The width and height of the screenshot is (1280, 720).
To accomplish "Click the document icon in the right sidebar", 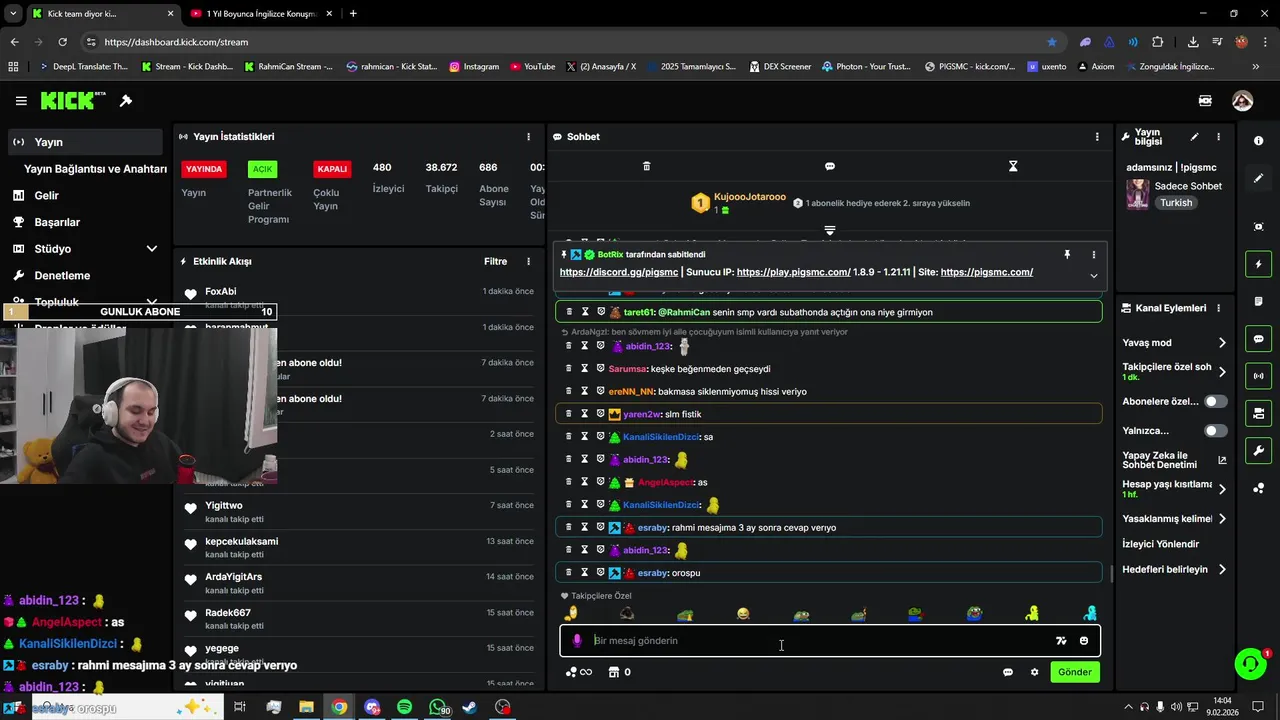I will point(1258,302).
